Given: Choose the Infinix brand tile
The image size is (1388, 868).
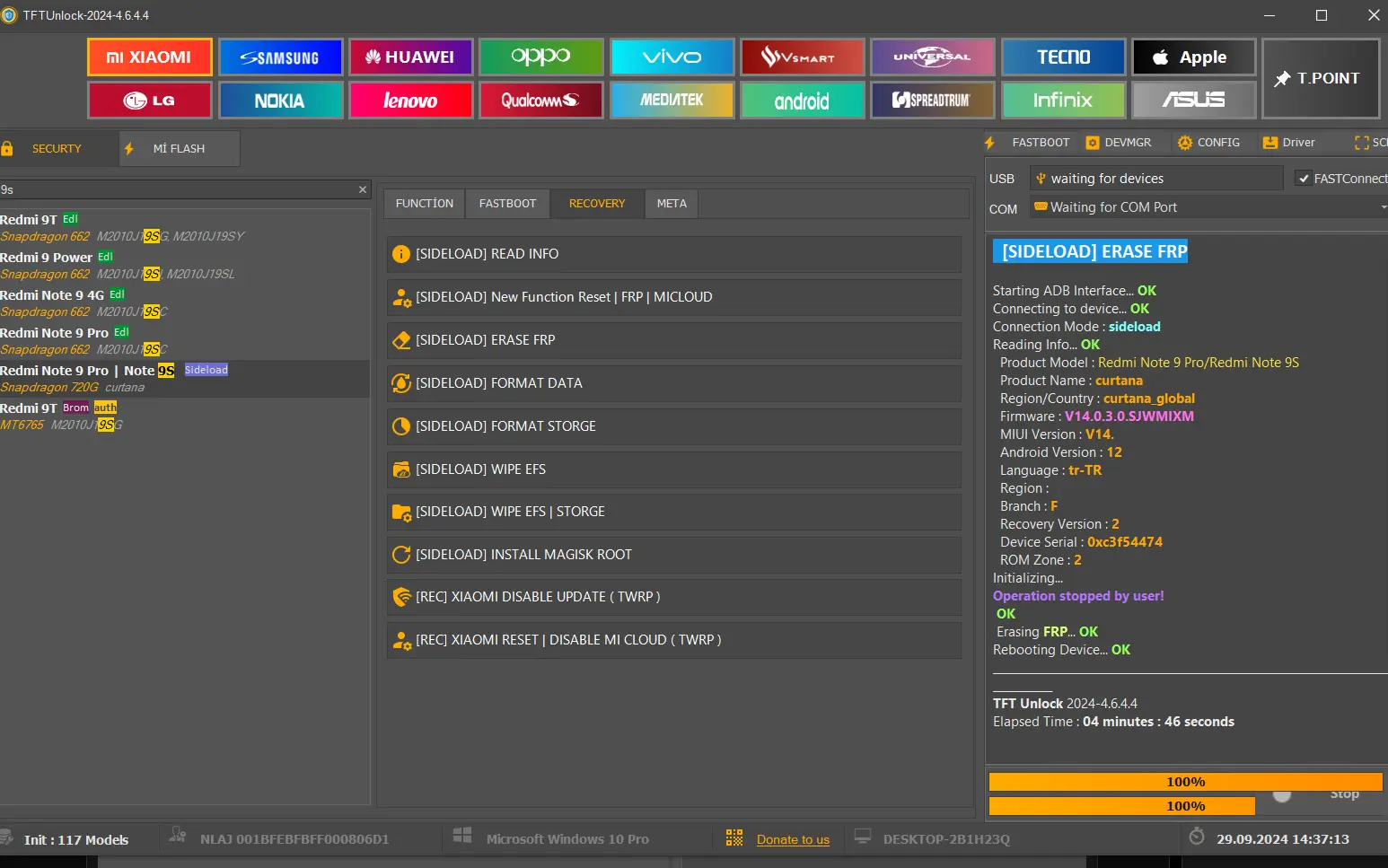Looking at the screenshot, I should point(1064,101).
